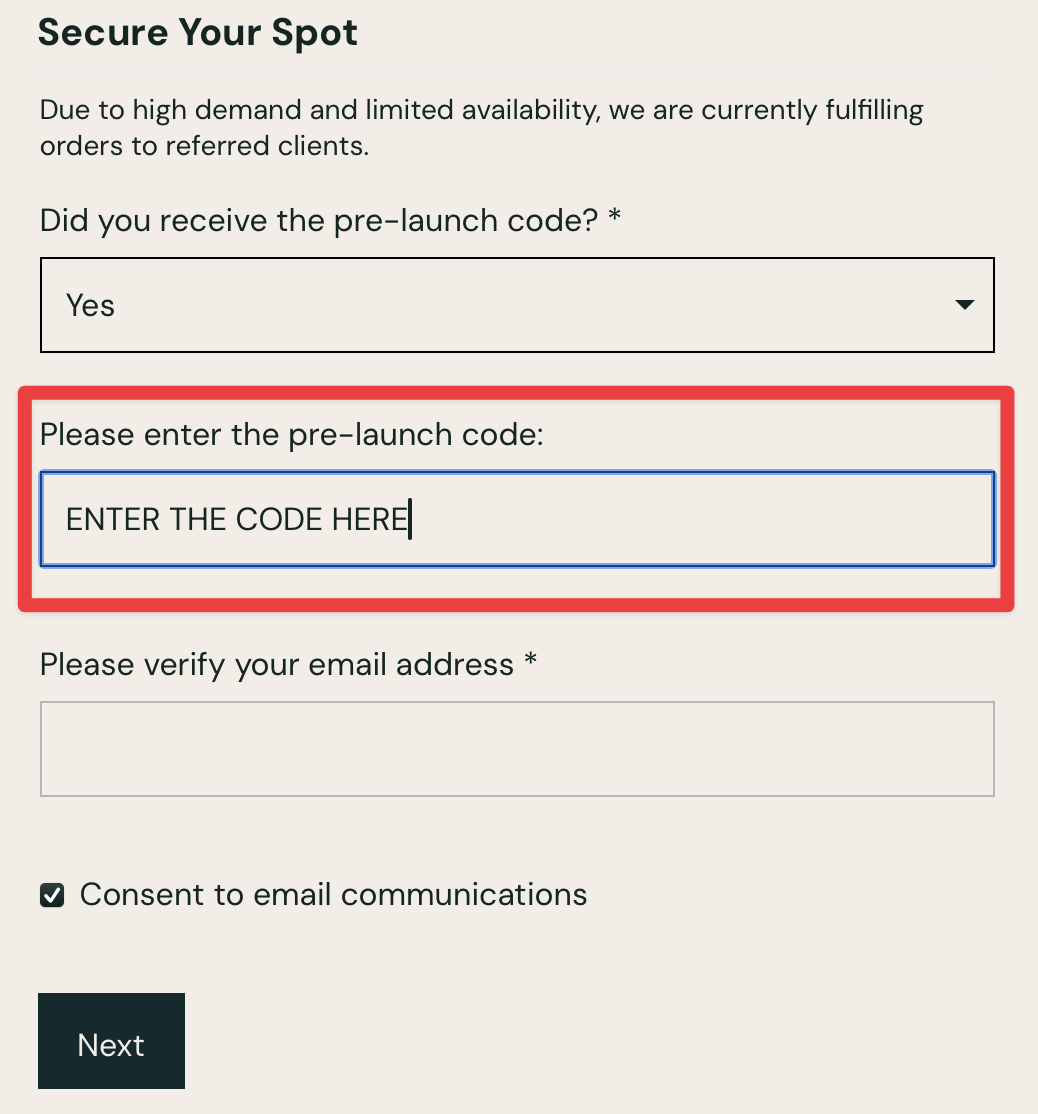Click the word "HERE" in the code field
The image size is (1038, 1114).
click(x=369, y=520)
